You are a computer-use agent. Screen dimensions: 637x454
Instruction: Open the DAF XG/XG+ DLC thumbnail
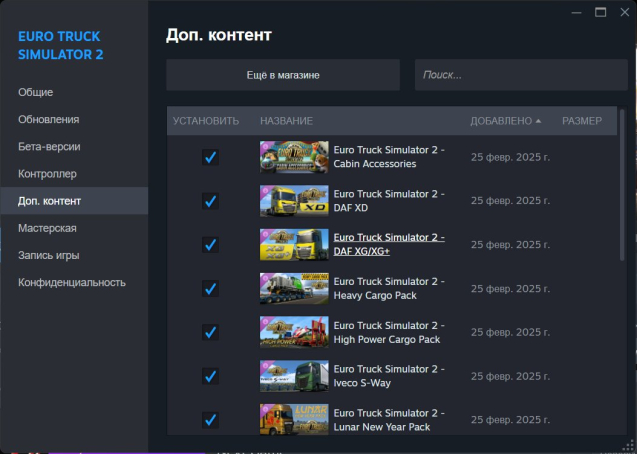[294, 245]
